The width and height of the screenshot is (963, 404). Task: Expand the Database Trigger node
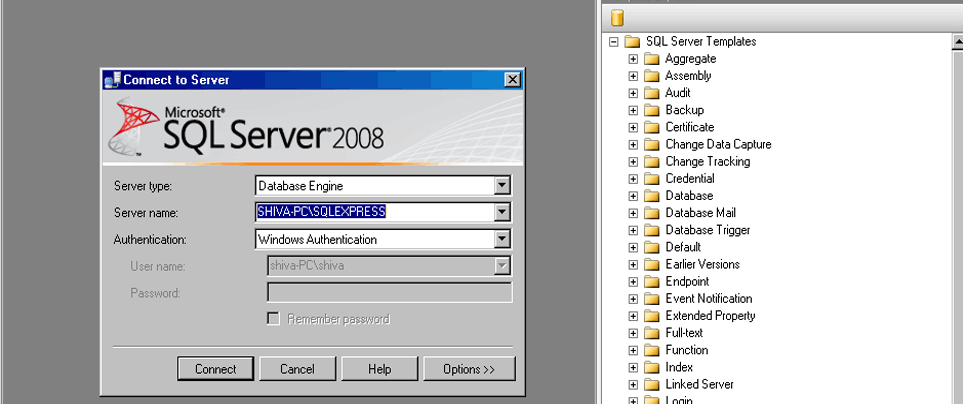click(x=633, y=231)
